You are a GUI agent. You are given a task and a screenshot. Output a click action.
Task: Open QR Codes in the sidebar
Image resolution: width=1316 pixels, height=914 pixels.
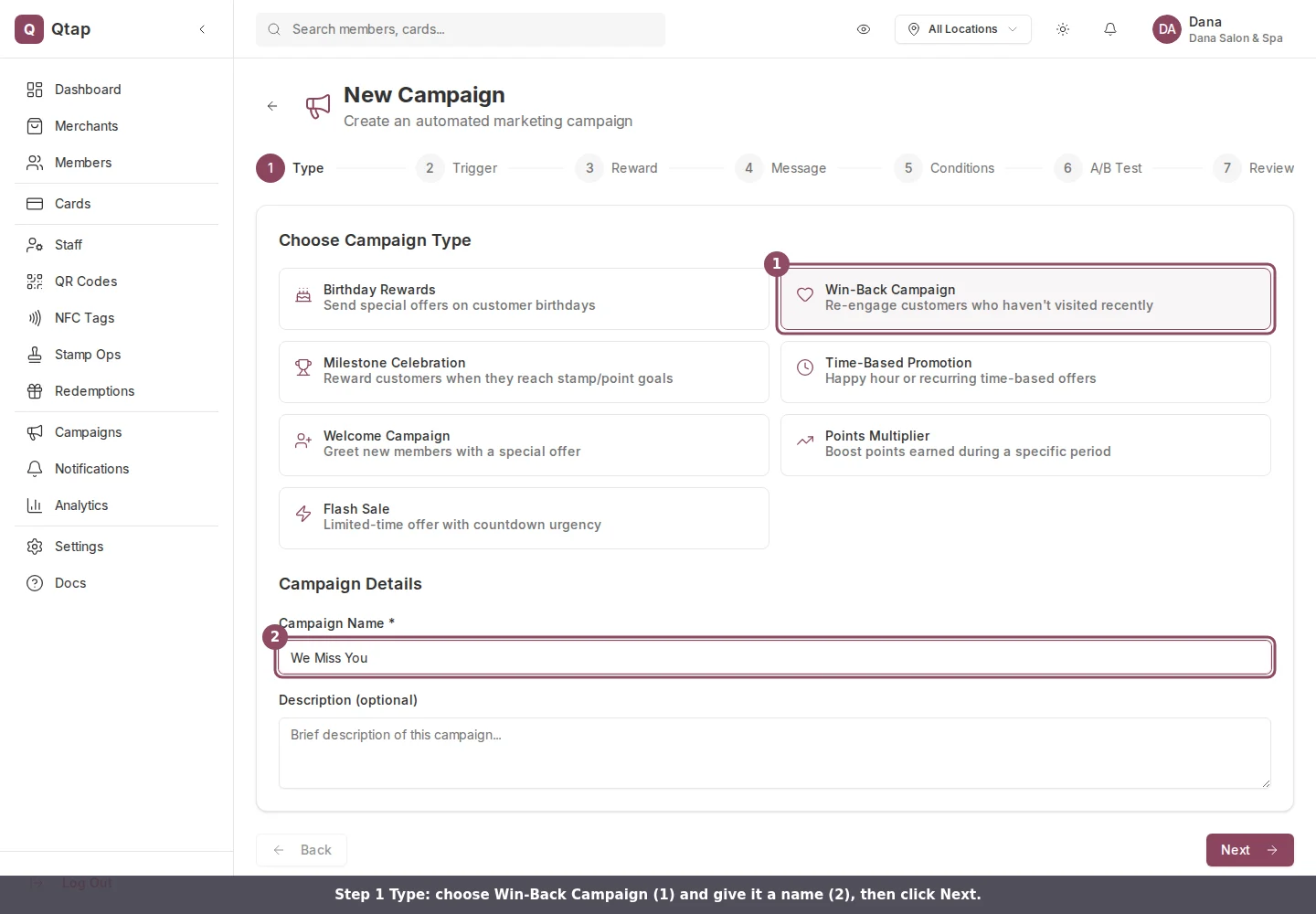click(117, 282)
